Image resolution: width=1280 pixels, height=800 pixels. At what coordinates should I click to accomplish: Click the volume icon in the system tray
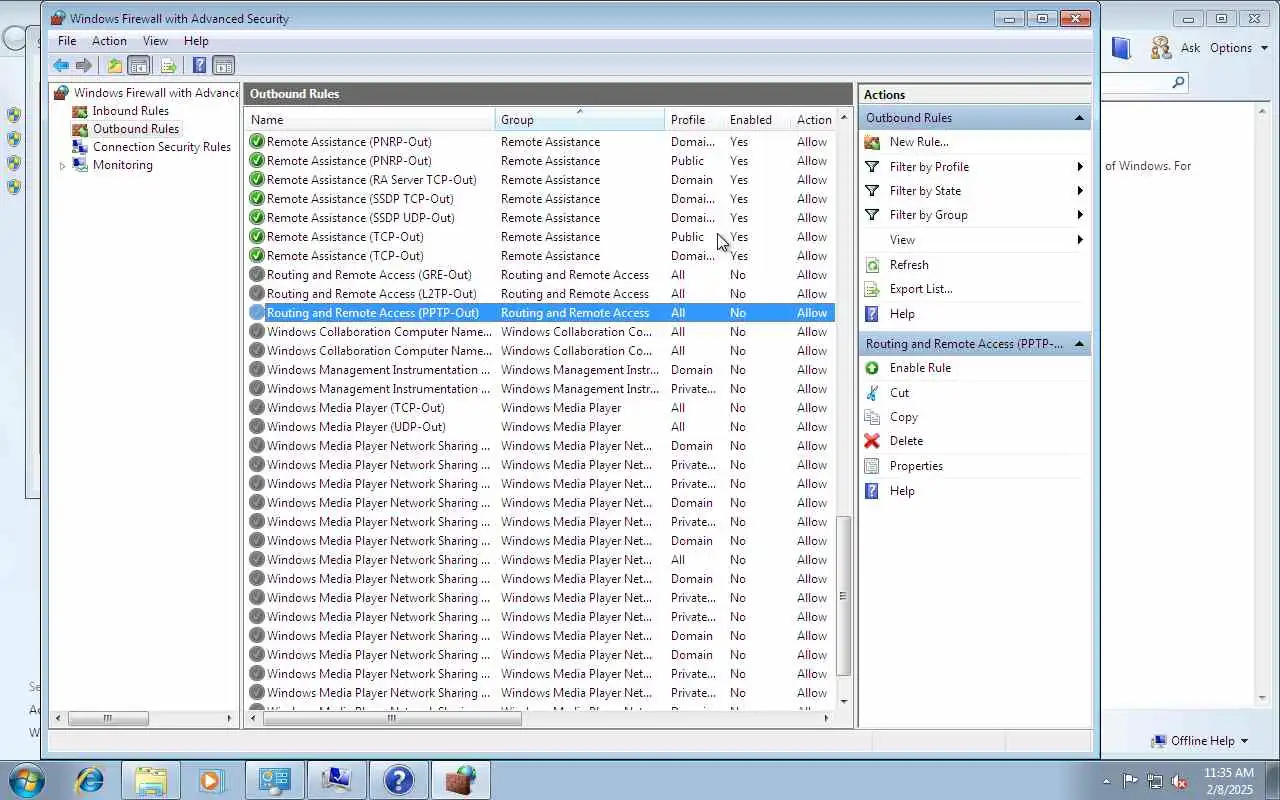click(x=1180, y=781)
